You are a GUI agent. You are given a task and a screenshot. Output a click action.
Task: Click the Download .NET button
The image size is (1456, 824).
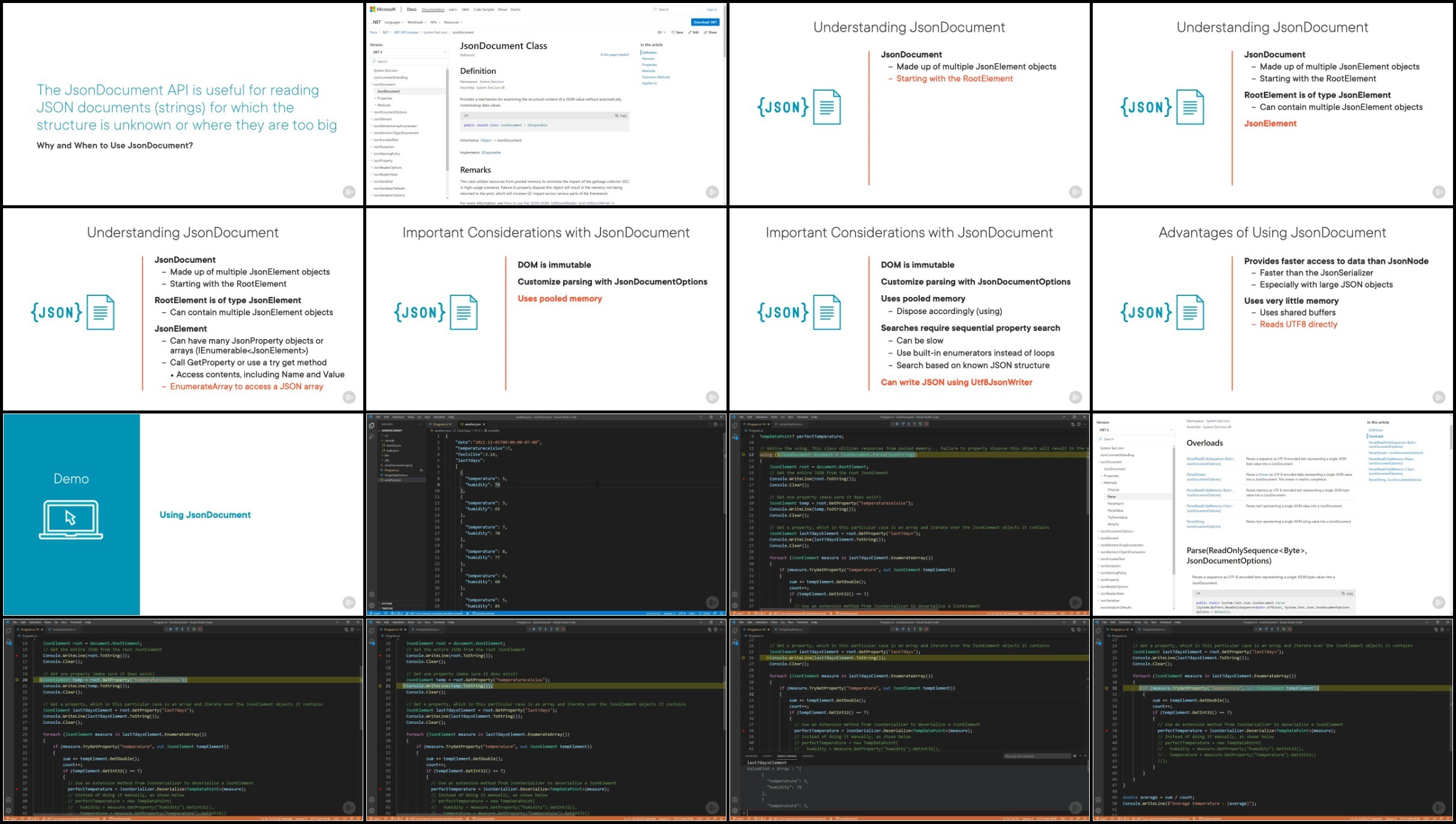coord(705,22)
